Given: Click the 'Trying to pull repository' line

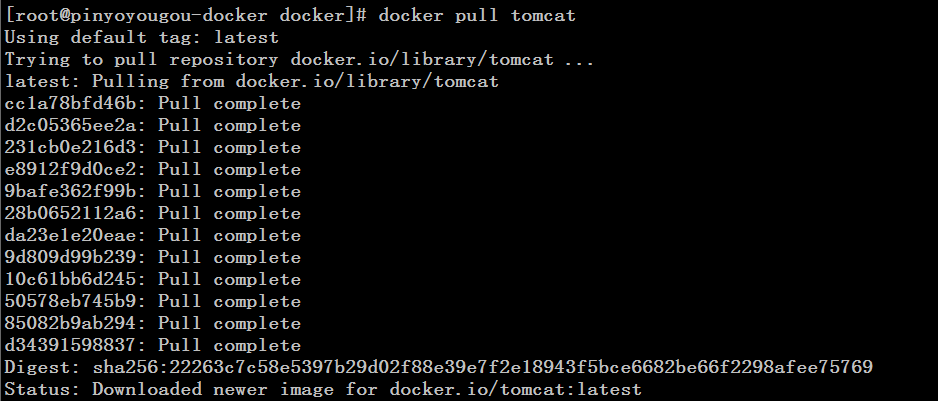Looking at the screenshot, I should click(x=299, y=60).
